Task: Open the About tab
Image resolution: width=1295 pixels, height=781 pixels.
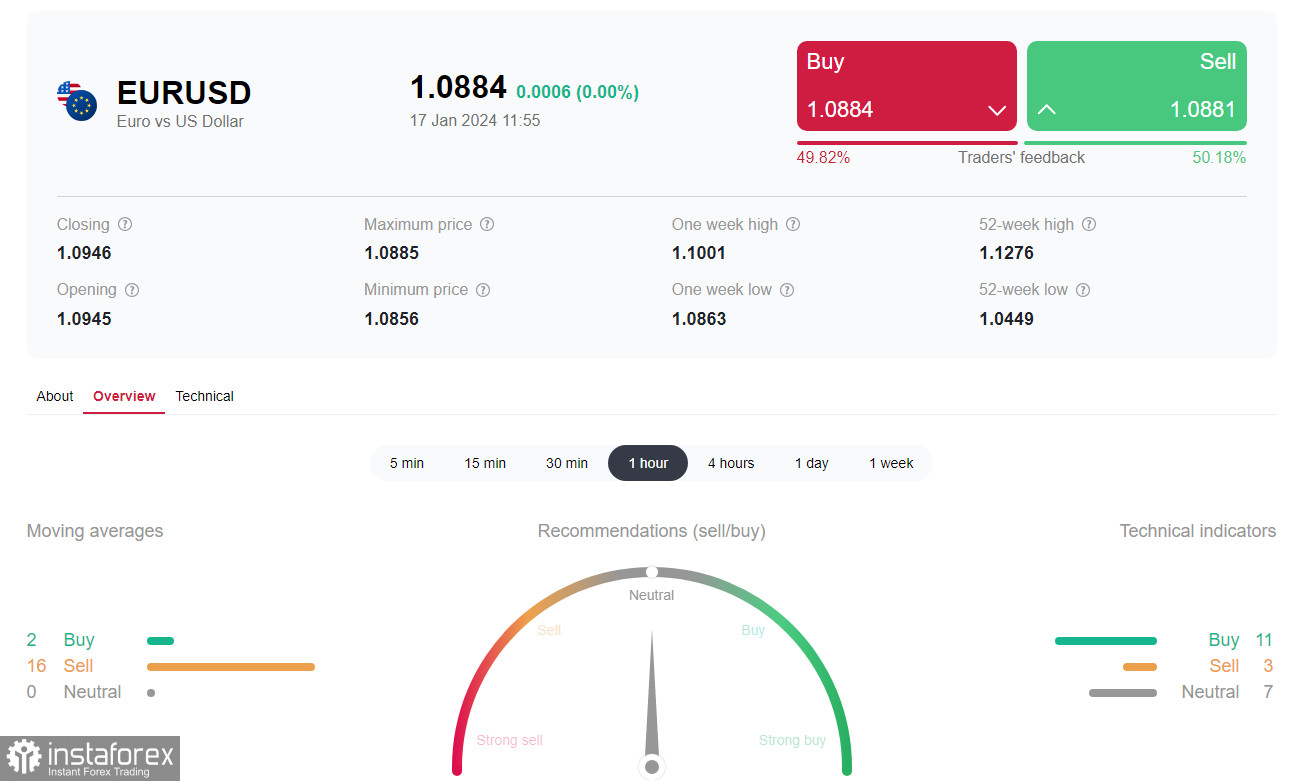Action: (x=55, y=396)
